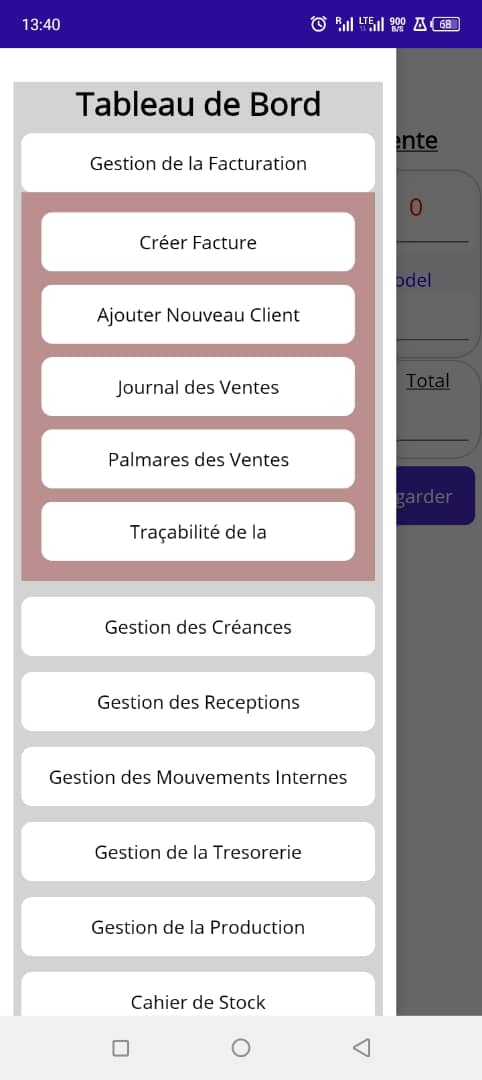Image resolution: width=482 pixels, height=1080 pixels.
Task: Expand Gestion des Receptions menu
Action: coord(198,701)
